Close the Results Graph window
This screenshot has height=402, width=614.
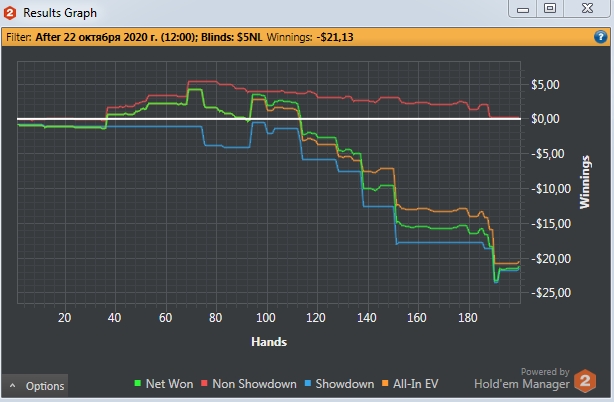click(587, 8)
